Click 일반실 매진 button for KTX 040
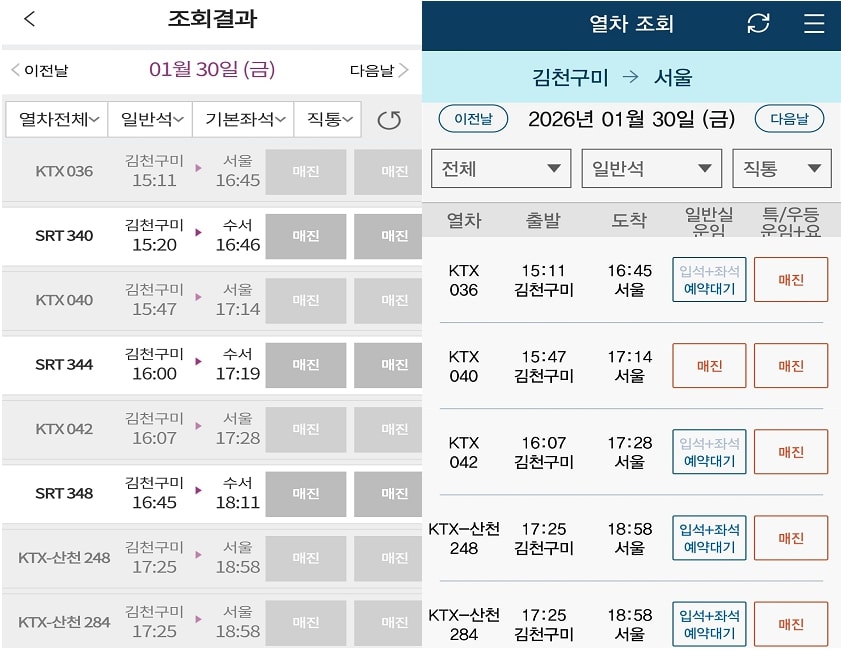841x650 pixels. click(x=709, y=365)
